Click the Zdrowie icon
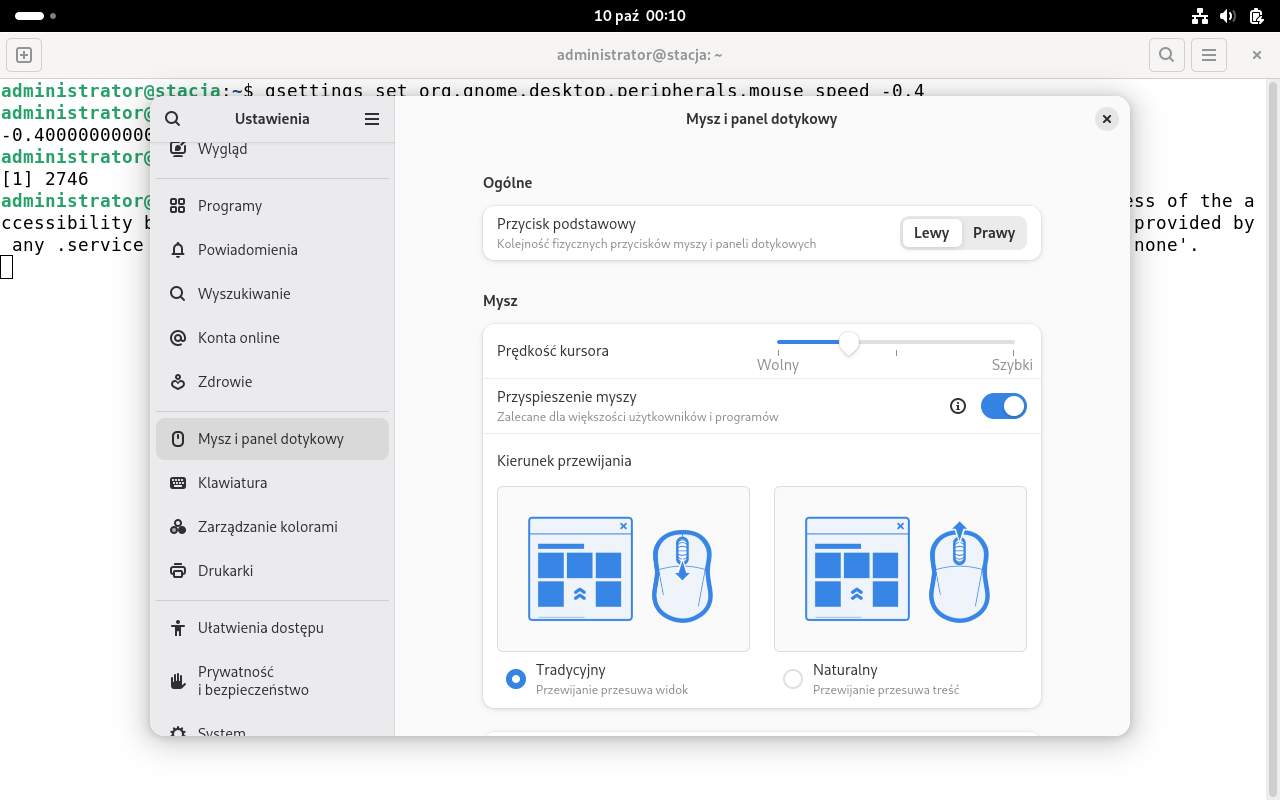The width and height of the screenshot is (1280, 800). pyautogui.click(x=178, y=382)
